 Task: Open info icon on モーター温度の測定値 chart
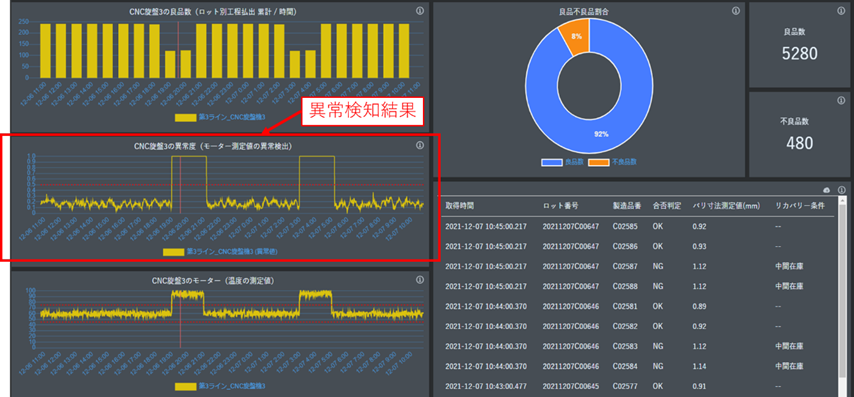point(419,280)
